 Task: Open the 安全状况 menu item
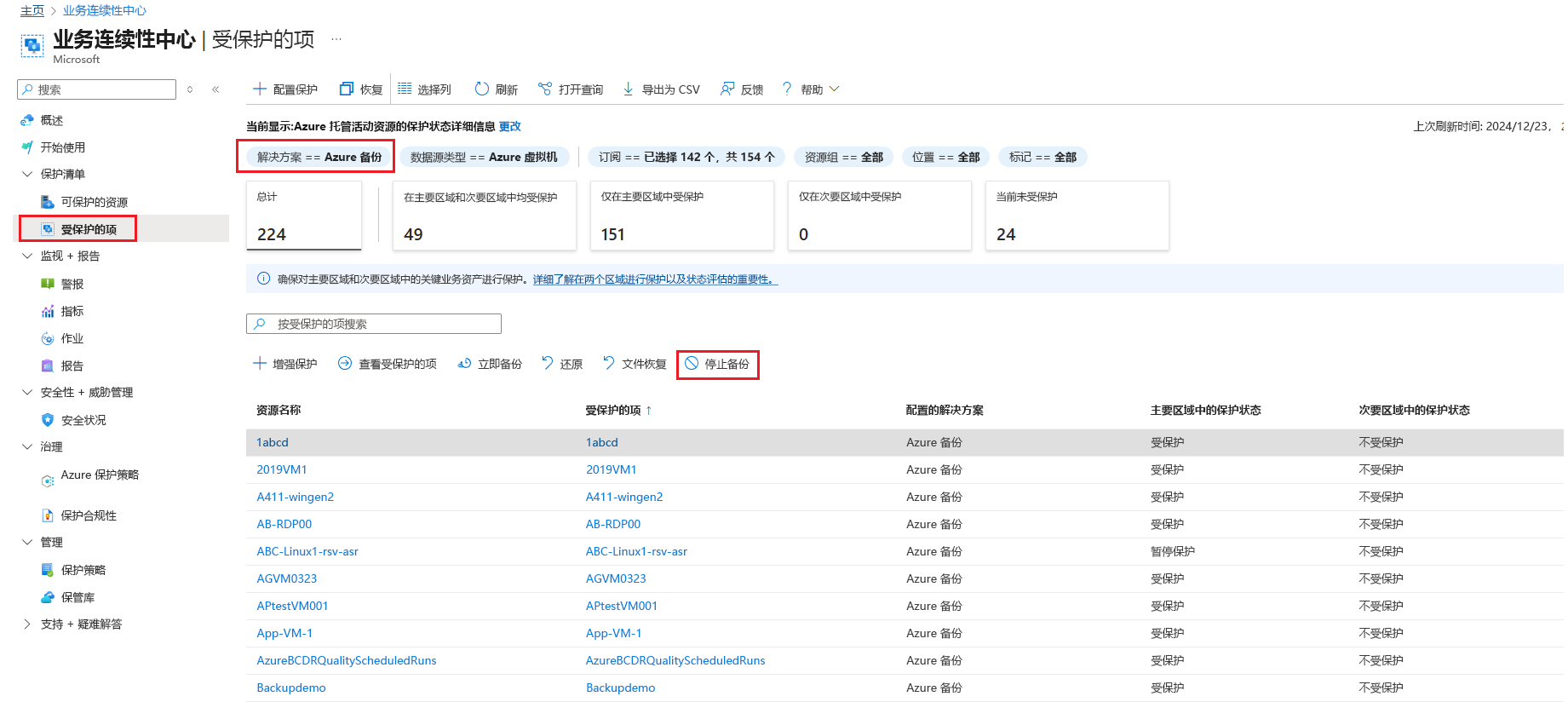(83, 420)
